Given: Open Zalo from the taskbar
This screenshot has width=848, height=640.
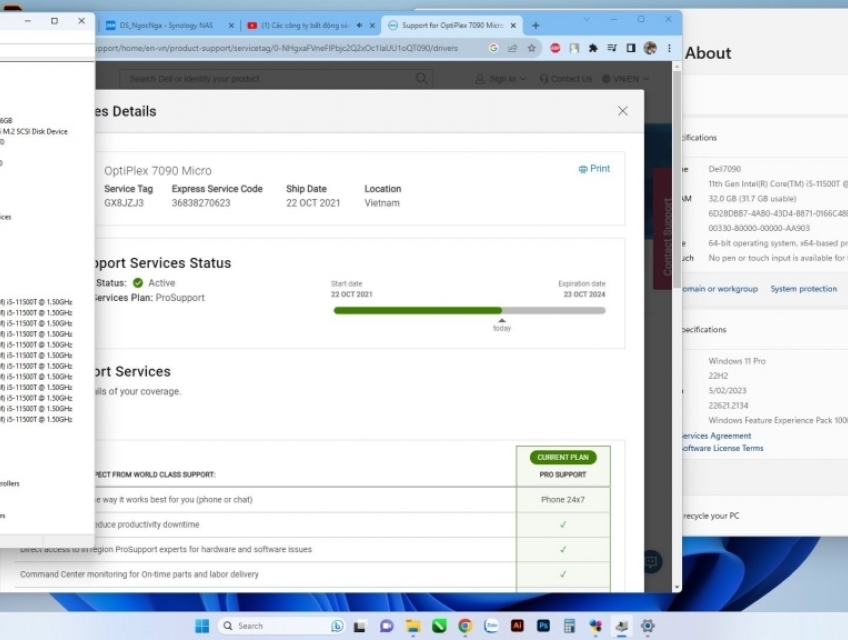Looking at the screenshot, I should [x=491, y=626].
